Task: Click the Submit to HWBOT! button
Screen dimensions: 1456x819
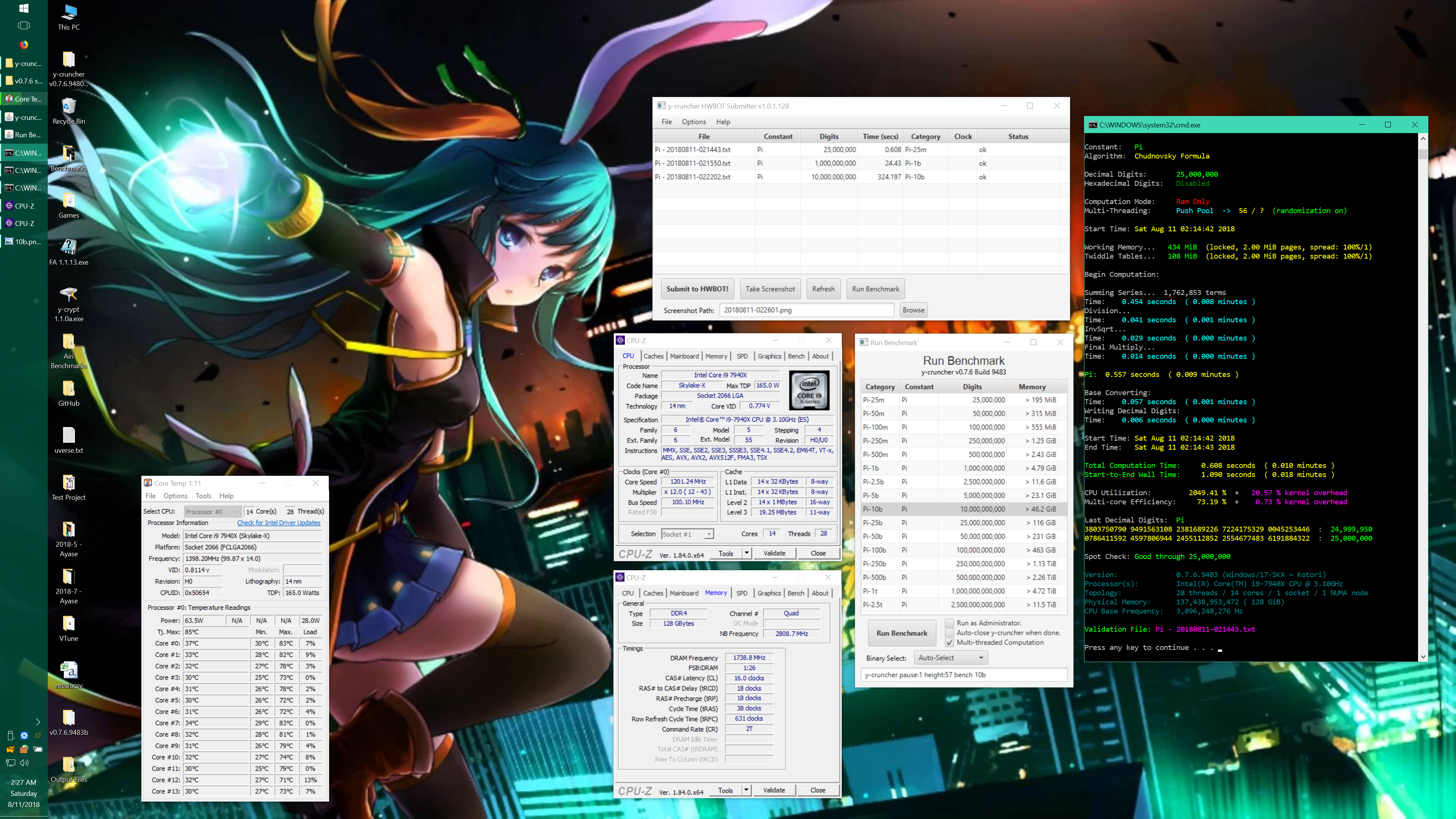Action: click(697, 289)
